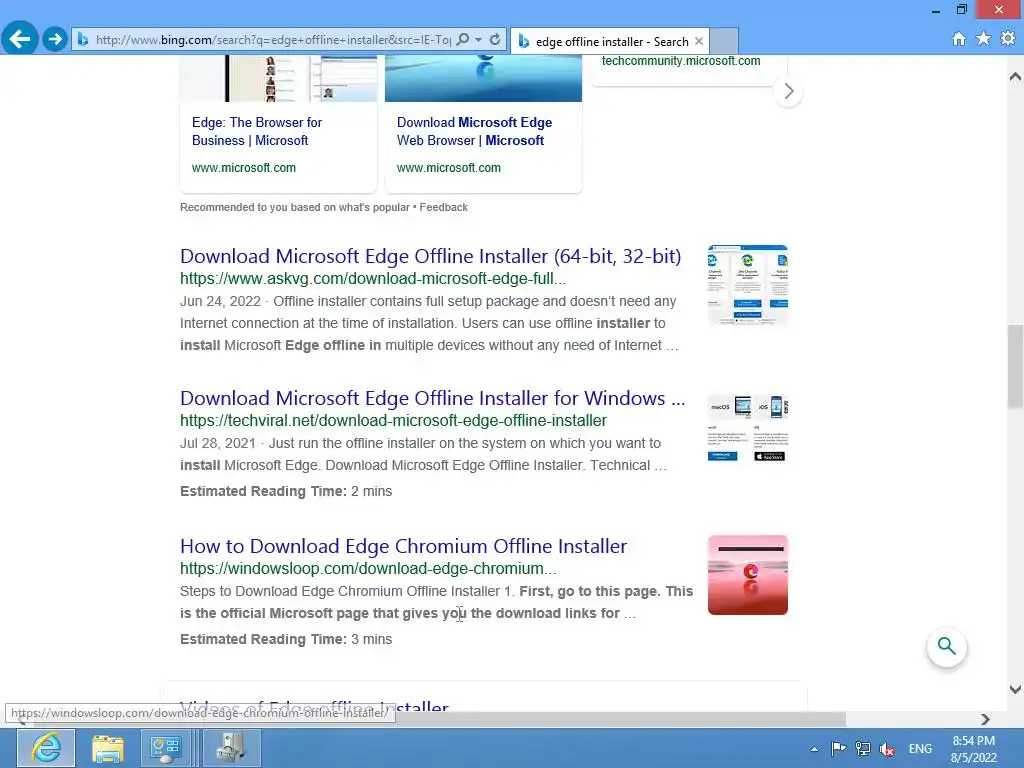Refresh the page with the reload icon
The height and width of the screenshot is (768, 1024).
[x=495, y=39]
